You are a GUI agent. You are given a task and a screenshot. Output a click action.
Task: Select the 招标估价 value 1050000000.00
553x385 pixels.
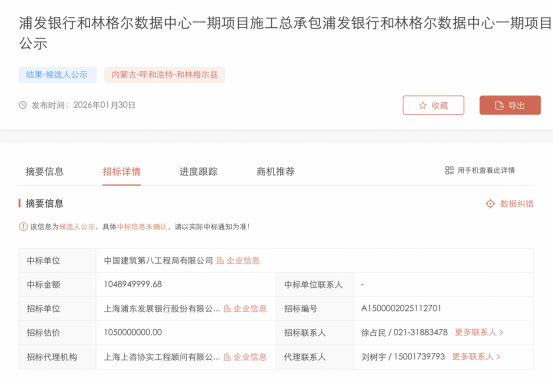pyautogui.click(x=133, y=332)
